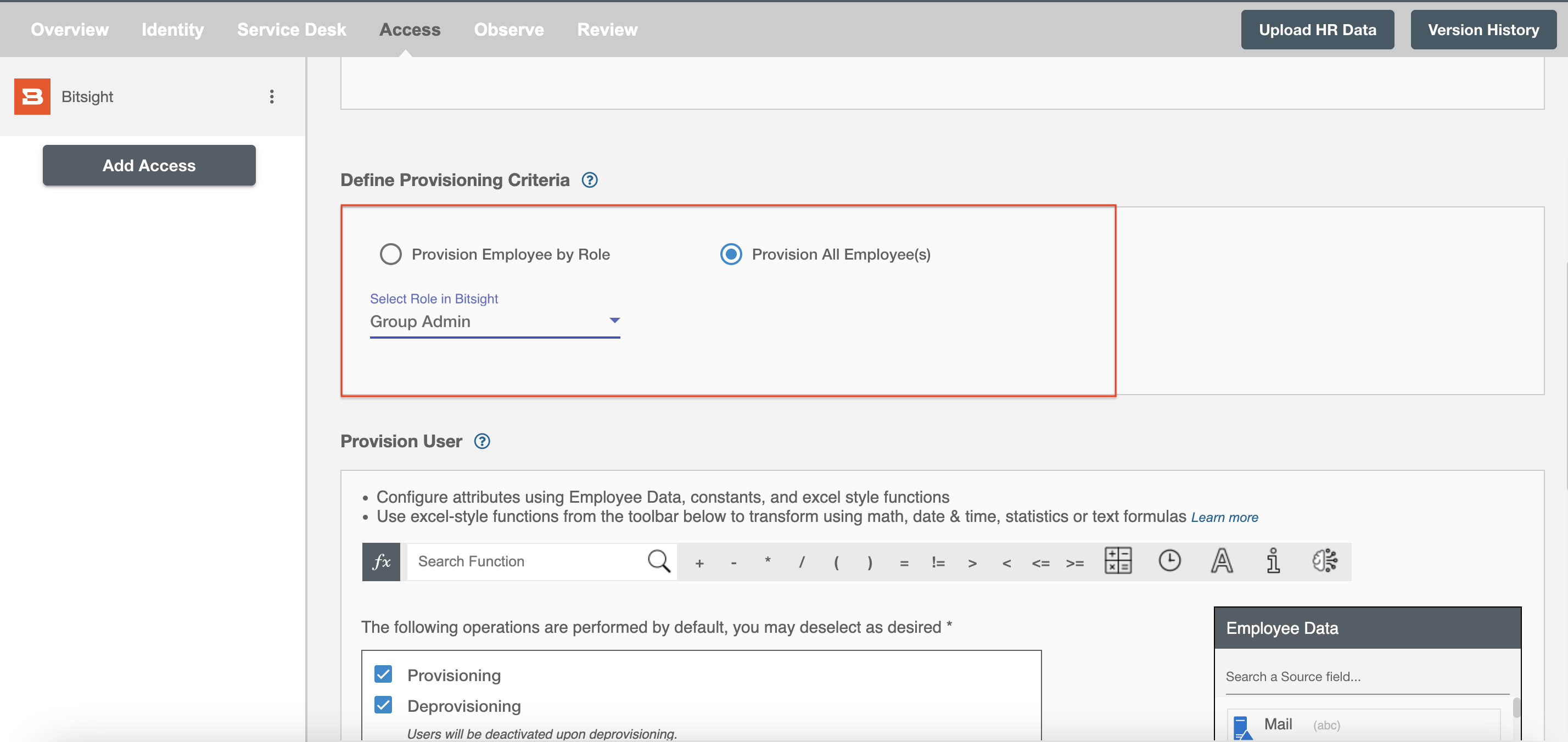Click the fx formula bar icon
This screenshot has width=1568, height=742.
pos(382,560)
